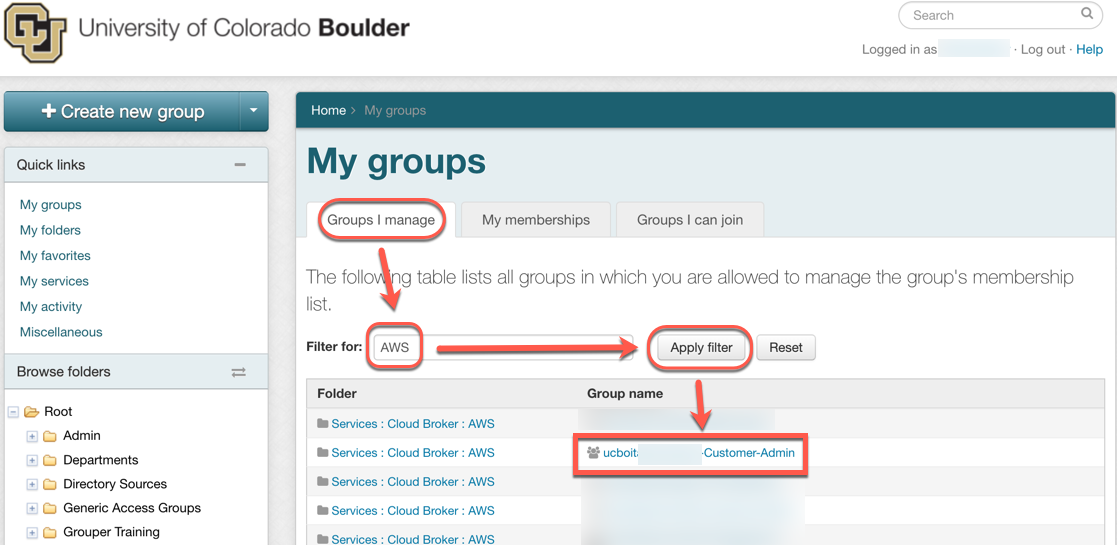Select the Departments folder icon

(x=49, y=460)
